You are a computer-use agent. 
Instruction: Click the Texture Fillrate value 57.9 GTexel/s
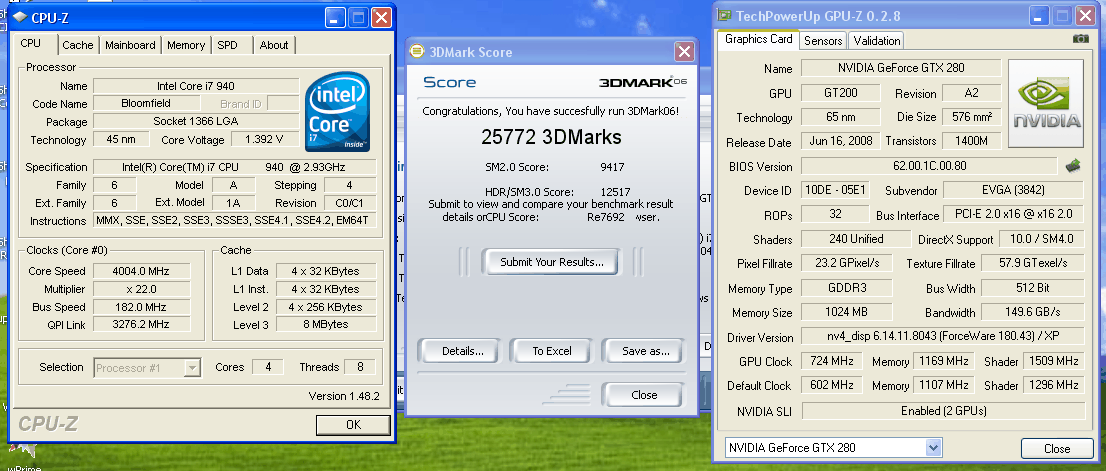pos(1032,264)
